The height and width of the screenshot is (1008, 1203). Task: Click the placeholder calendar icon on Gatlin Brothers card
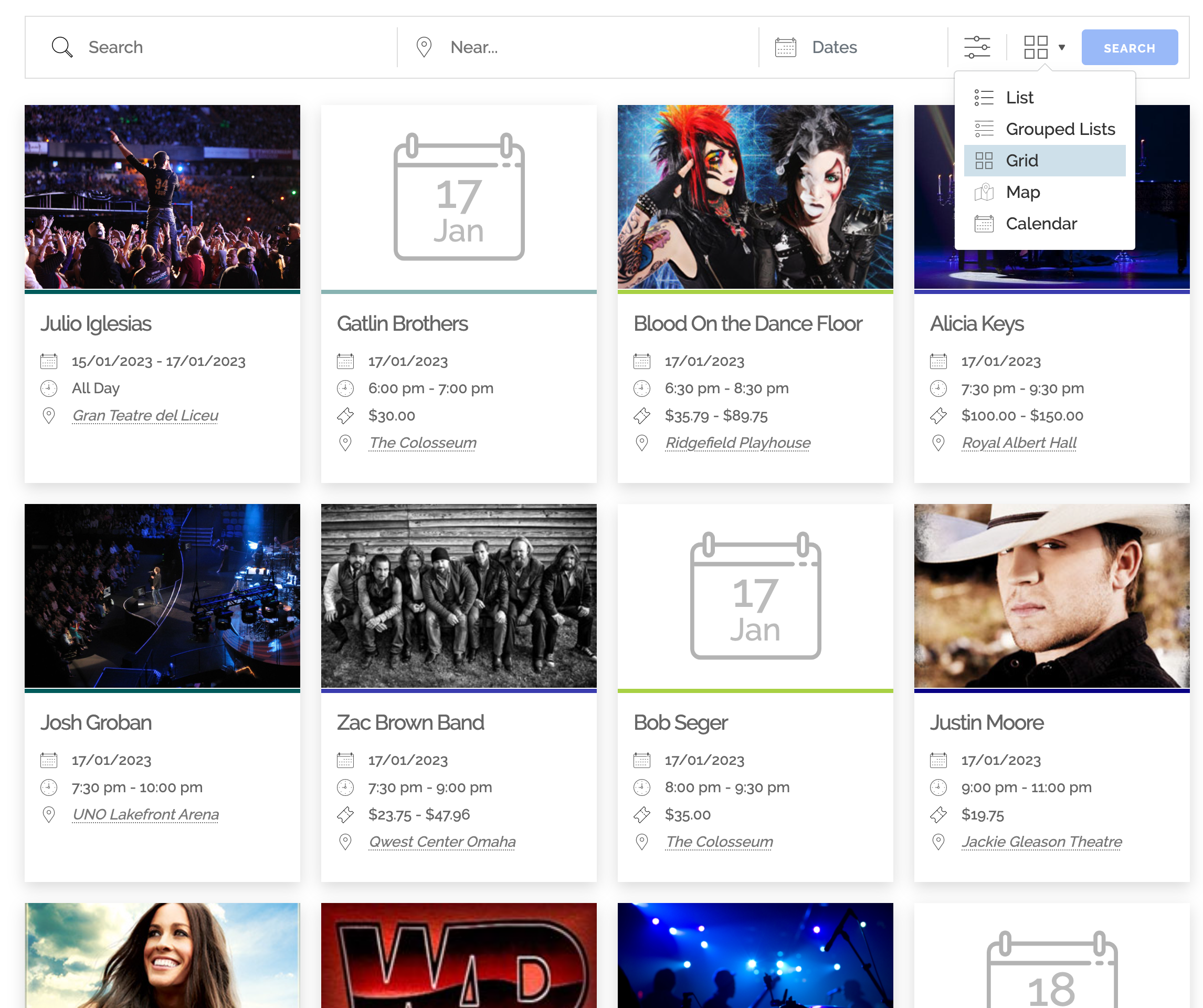pyautogui.click(x=458, y=196)
